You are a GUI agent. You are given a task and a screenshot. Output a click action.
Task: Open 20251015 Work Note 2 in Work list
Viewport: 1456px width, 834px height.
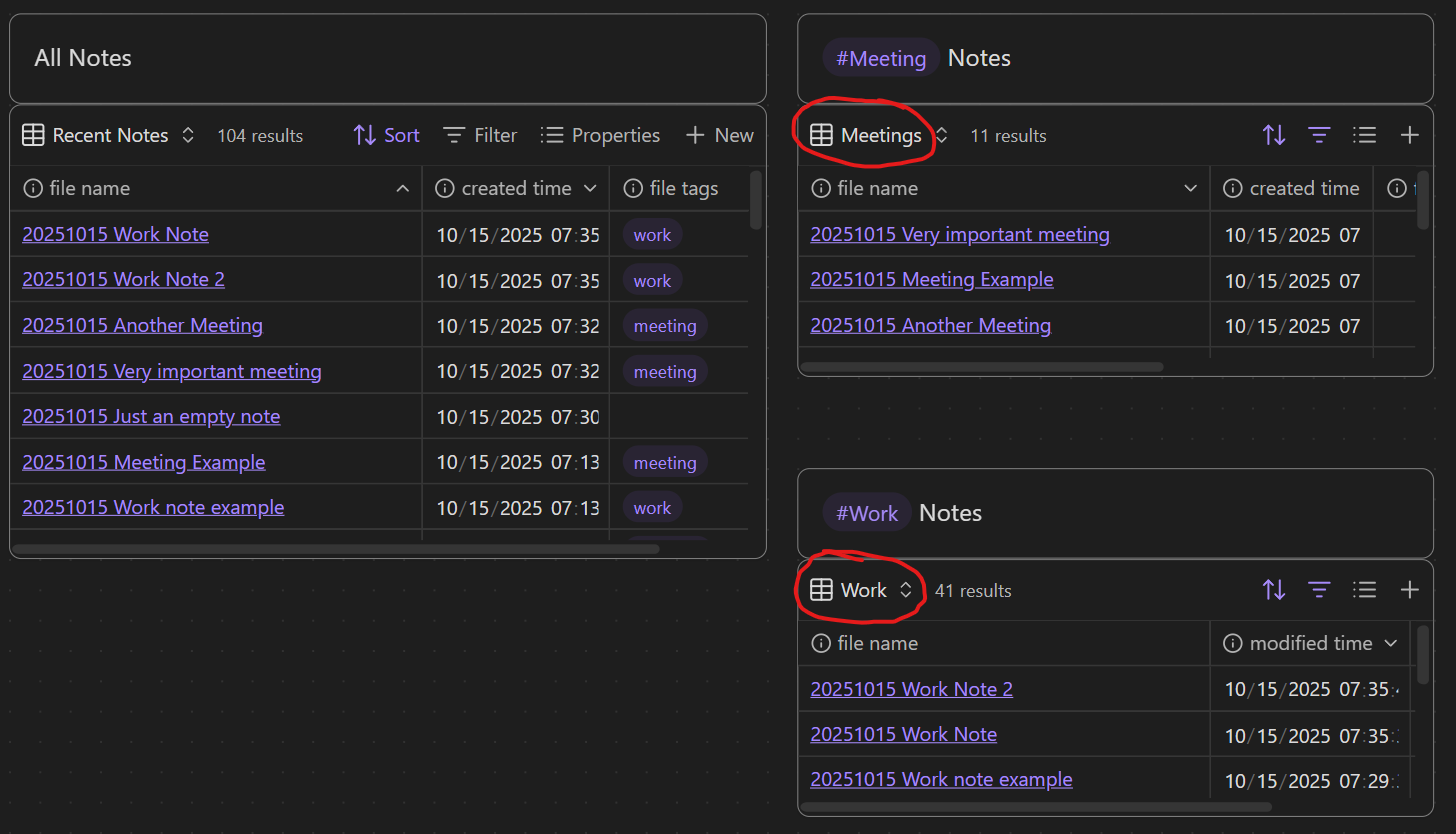tap(911, 689)
